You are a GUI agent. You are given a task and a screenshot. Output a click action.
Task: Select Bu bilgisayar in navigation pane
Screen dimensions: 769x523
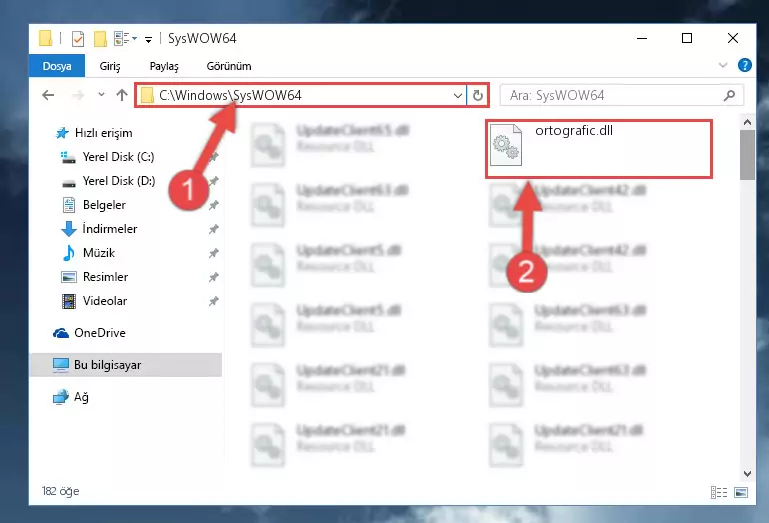126,365
